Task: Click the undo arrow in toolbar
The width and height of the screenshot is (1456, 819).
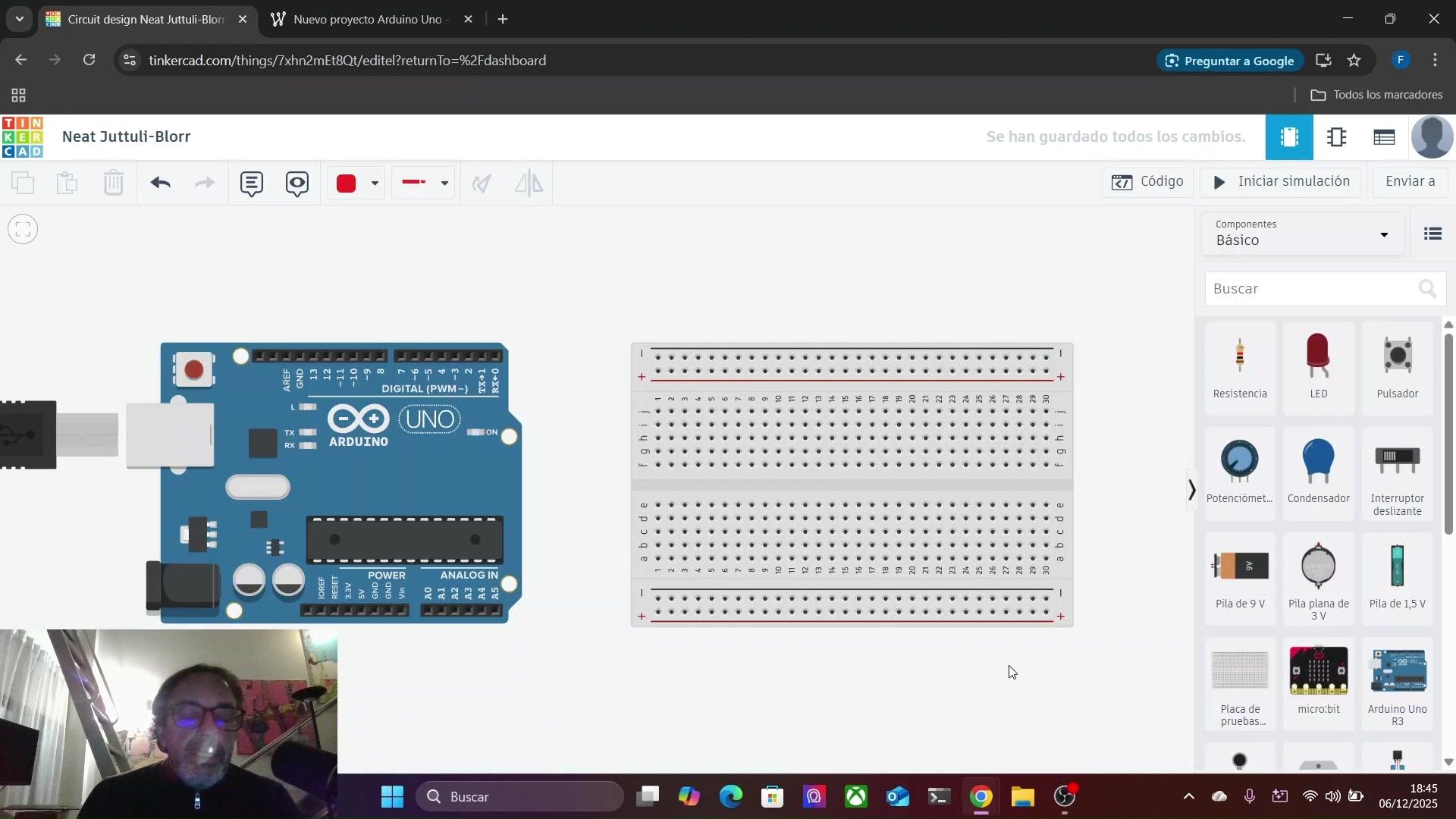Action: [x=160, y=183]
